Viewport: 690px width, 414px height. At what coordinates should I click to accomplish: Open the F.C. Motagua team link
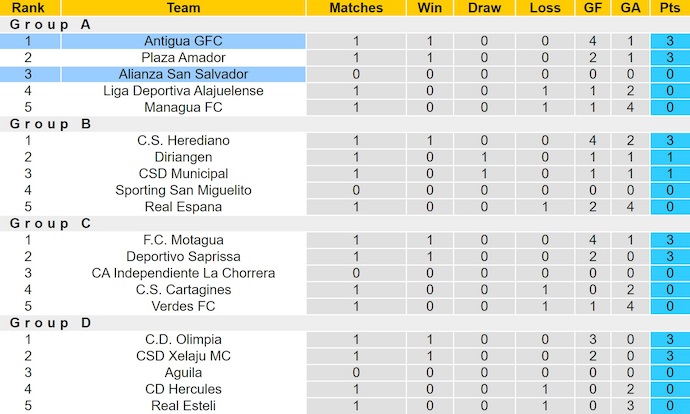pos(183,240)
